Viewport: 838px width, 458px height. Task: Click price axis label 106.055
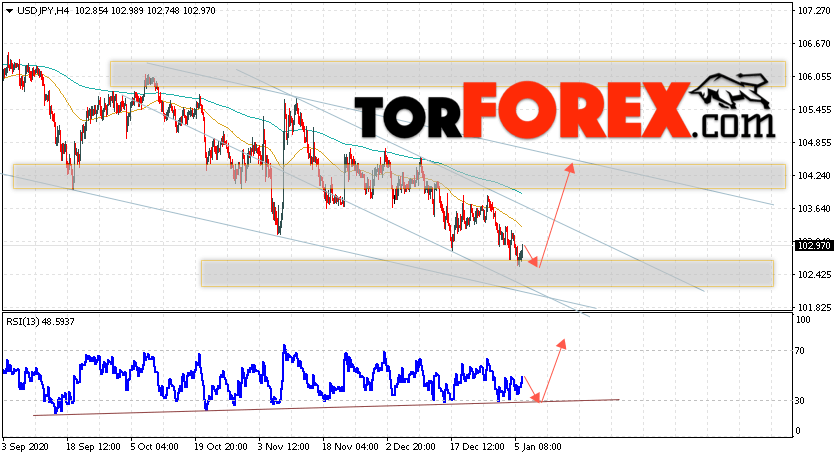(814, 77)
